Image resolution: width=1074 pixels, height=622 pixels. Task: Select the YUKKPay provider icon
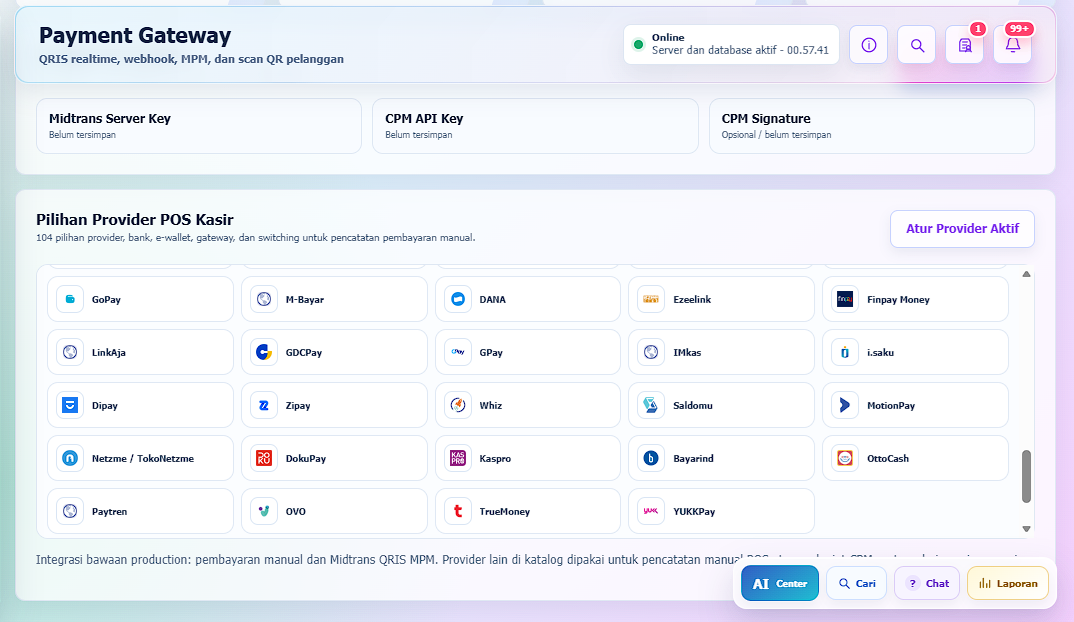click(651, 511)
